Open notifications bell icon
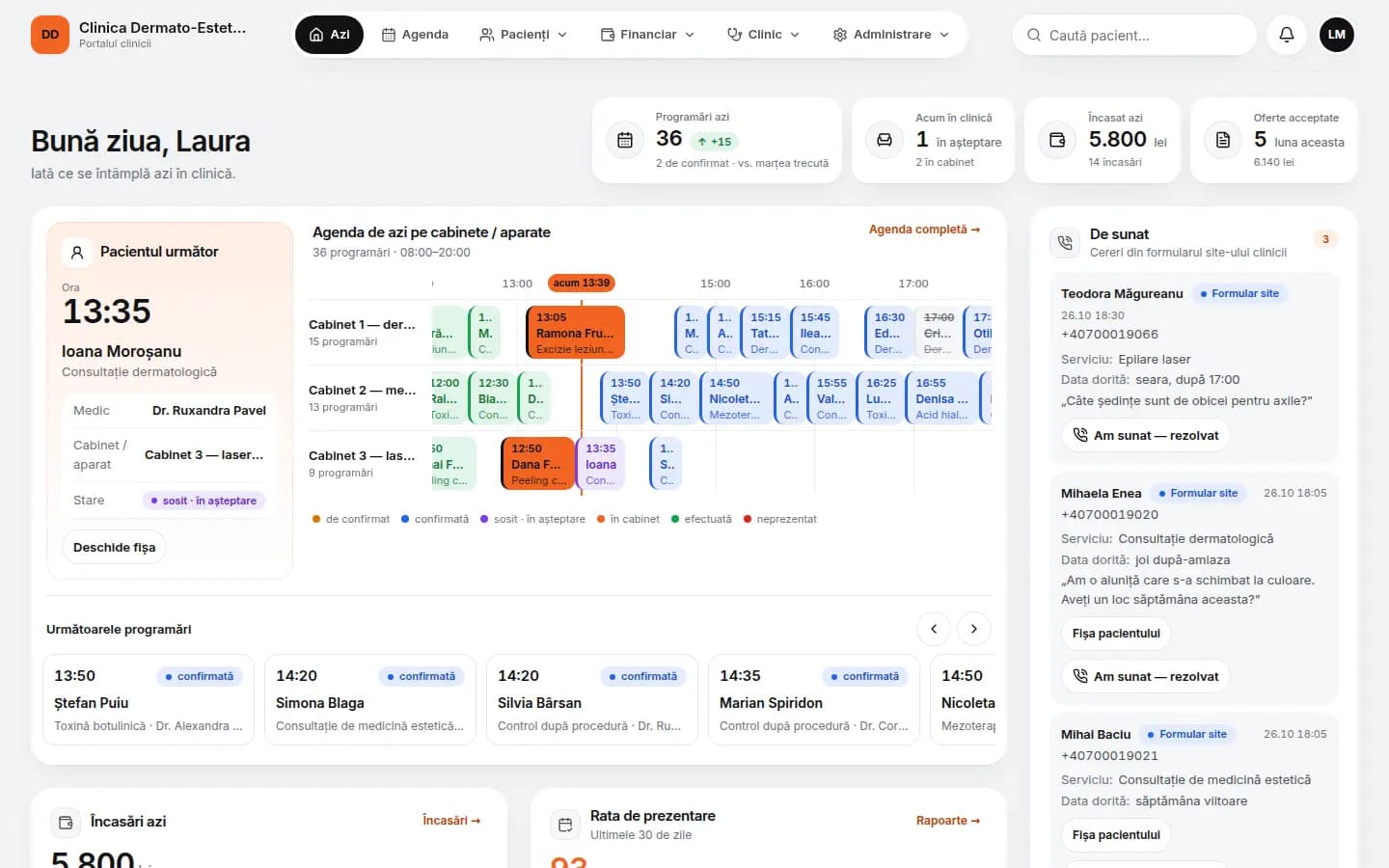Screen dimensions: 1389x868 (x=1287, y=35)
